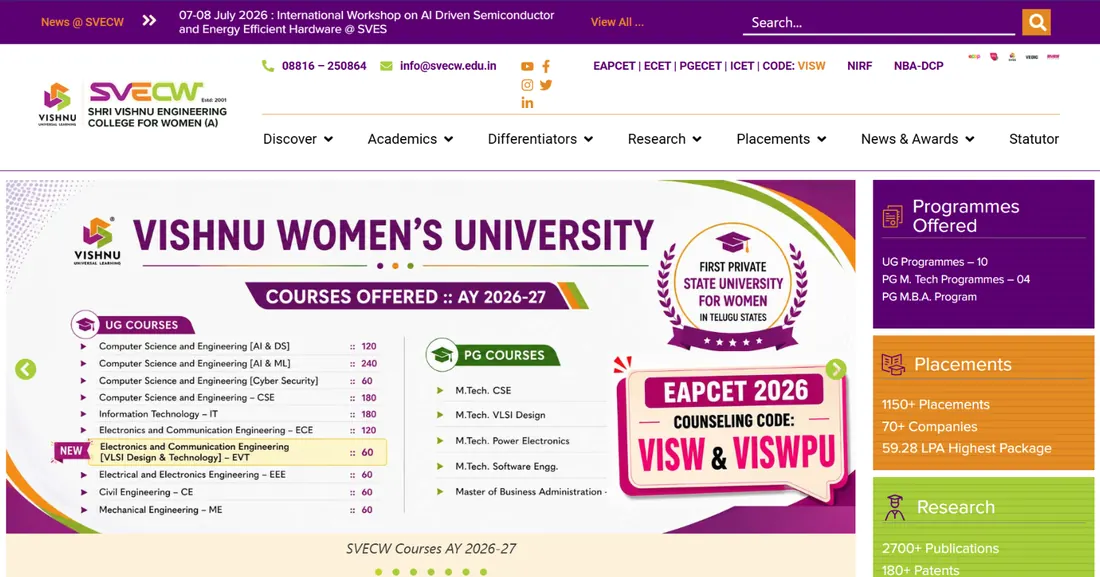Click 1150+ Placements text

pyautogui.click(x=935, y=405)
